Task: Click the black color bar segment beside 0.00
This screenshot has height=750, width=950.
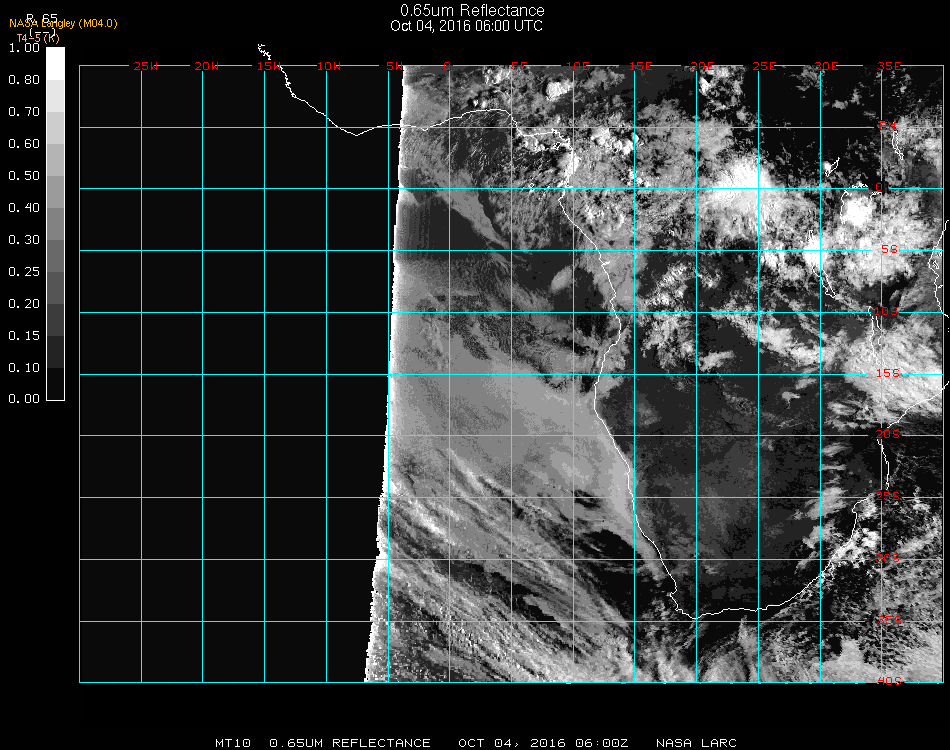Action: pos(55,384)
